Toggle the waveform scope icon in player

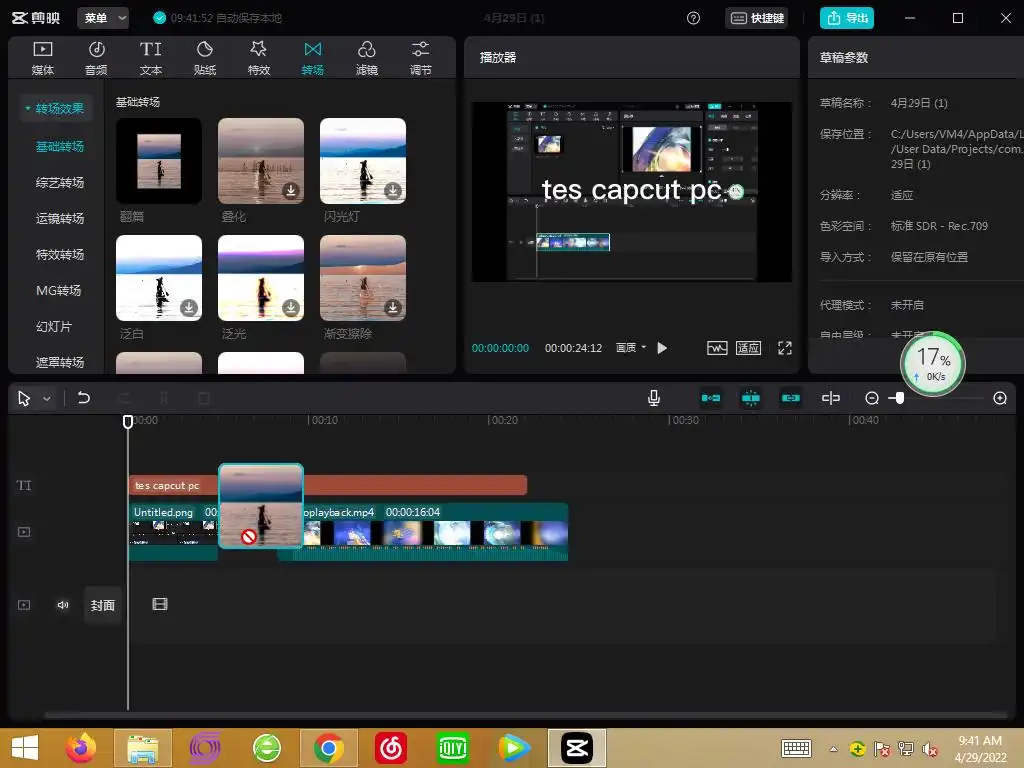[x=717, y=348]
